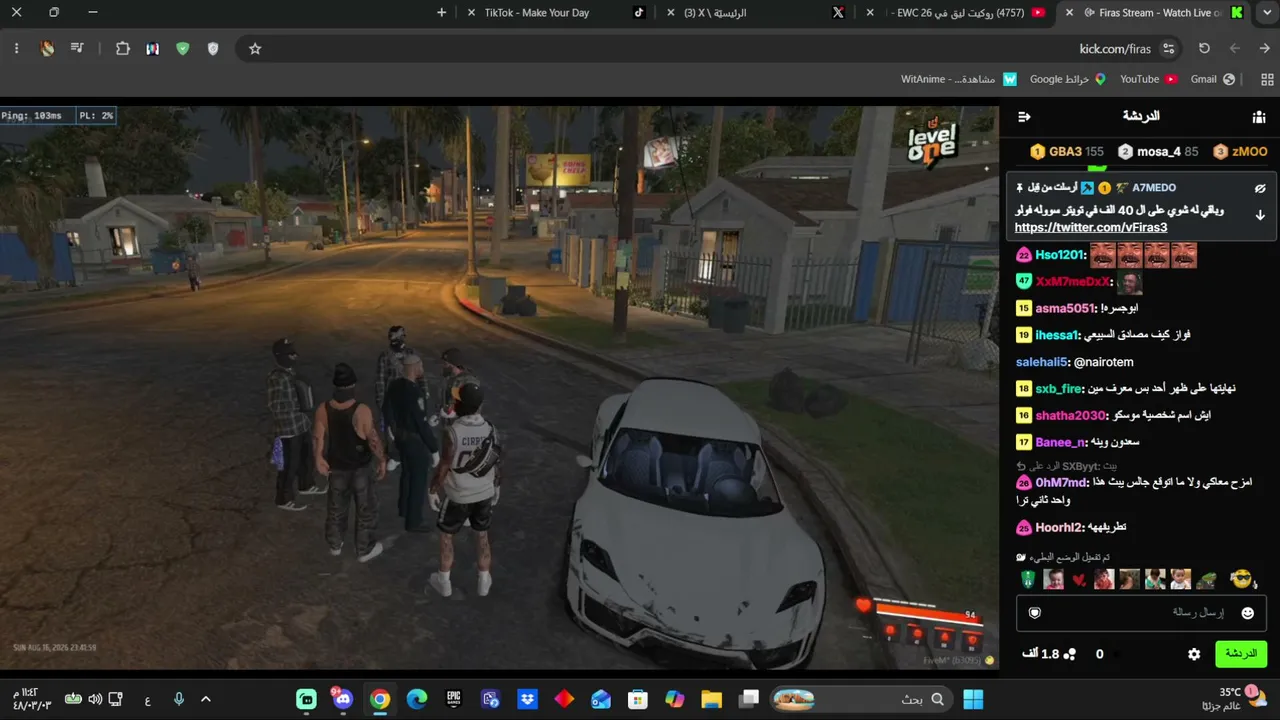Click the shield icon in message box
Viewport: 1280px width, 720px height.
pyautogui.click(x=1035, y=613)
